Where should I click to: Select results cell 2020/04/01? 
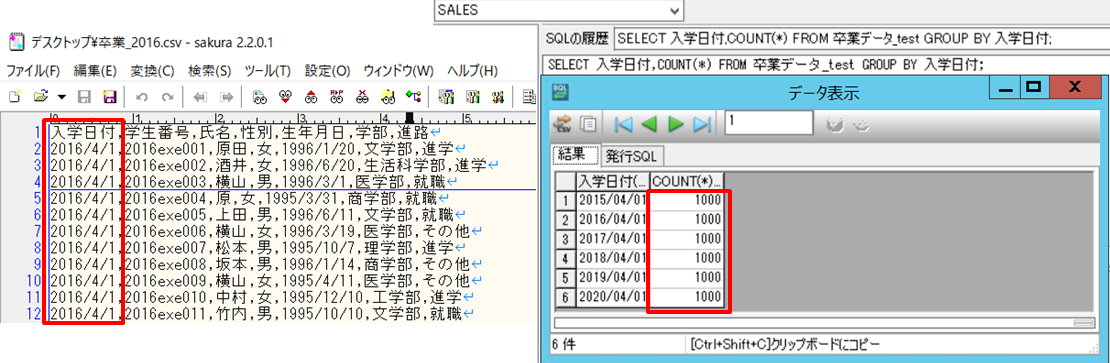coord(612,296)
